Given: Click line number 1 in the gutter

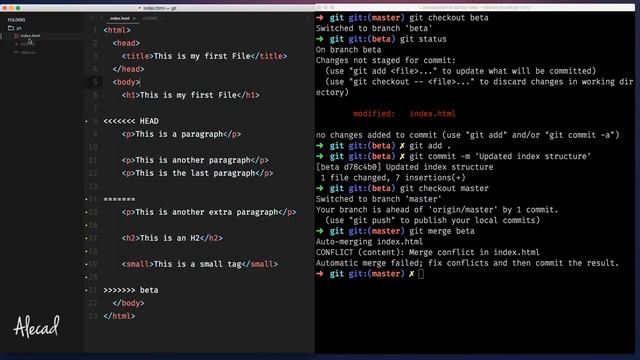Looking at the screenshot, I should click(95, 30).
